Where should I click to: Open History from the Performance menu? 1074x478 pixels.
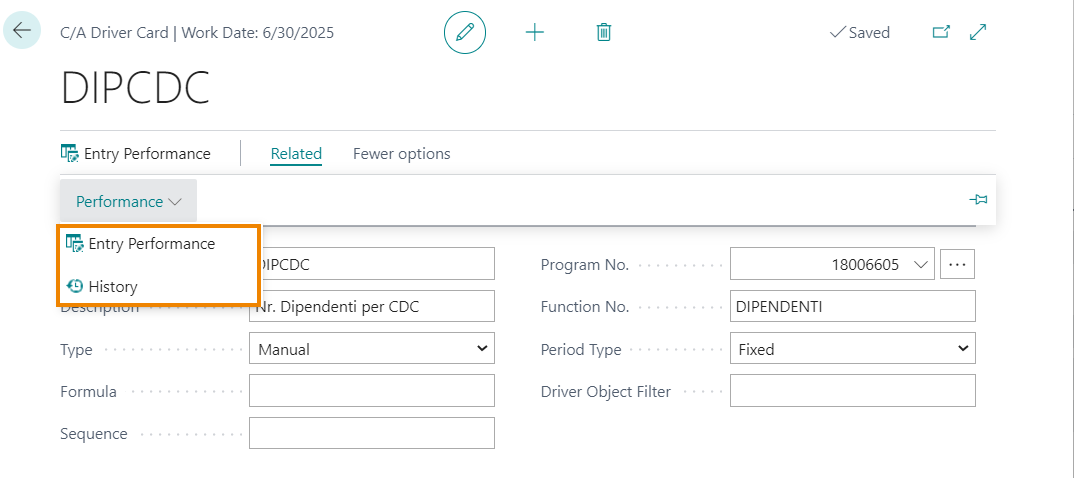101,286
